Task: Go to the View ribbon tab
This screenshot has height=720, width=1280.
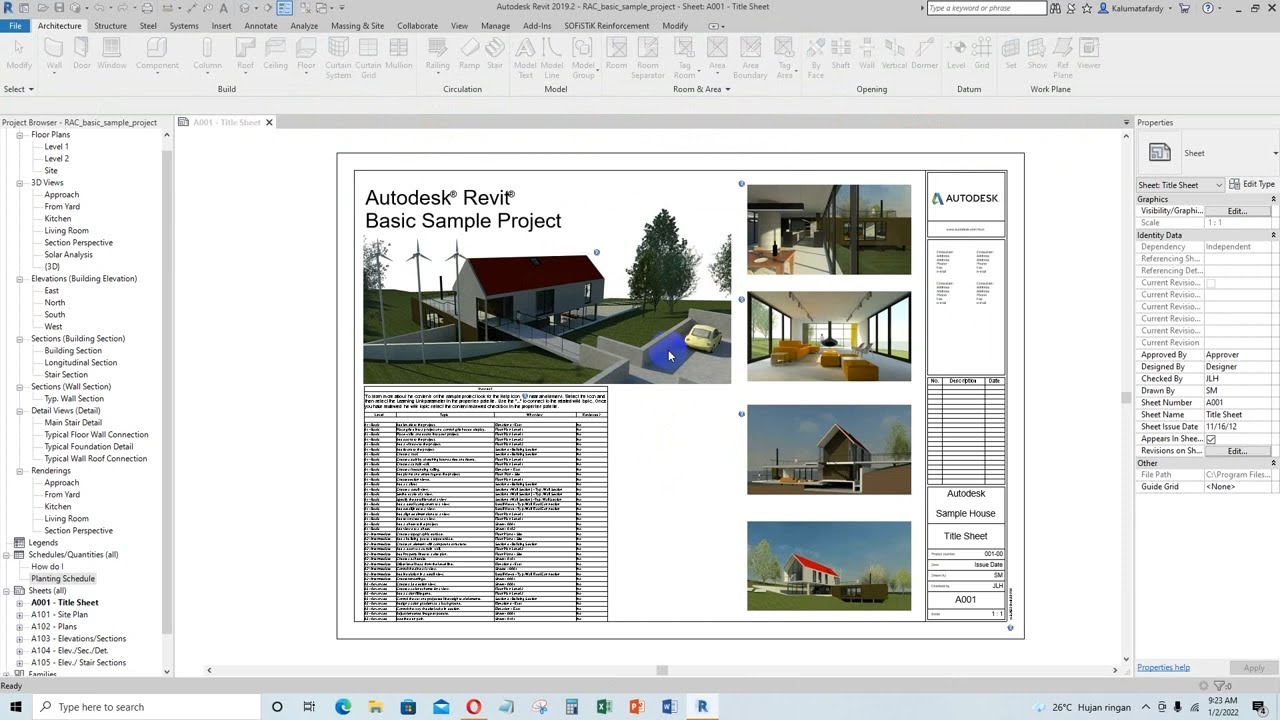Action: 459,26
